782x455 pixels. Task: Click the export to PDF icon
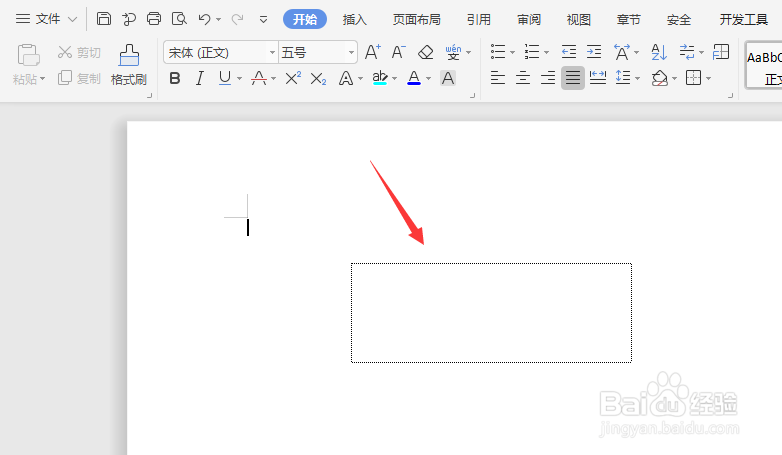pos(129,19)
